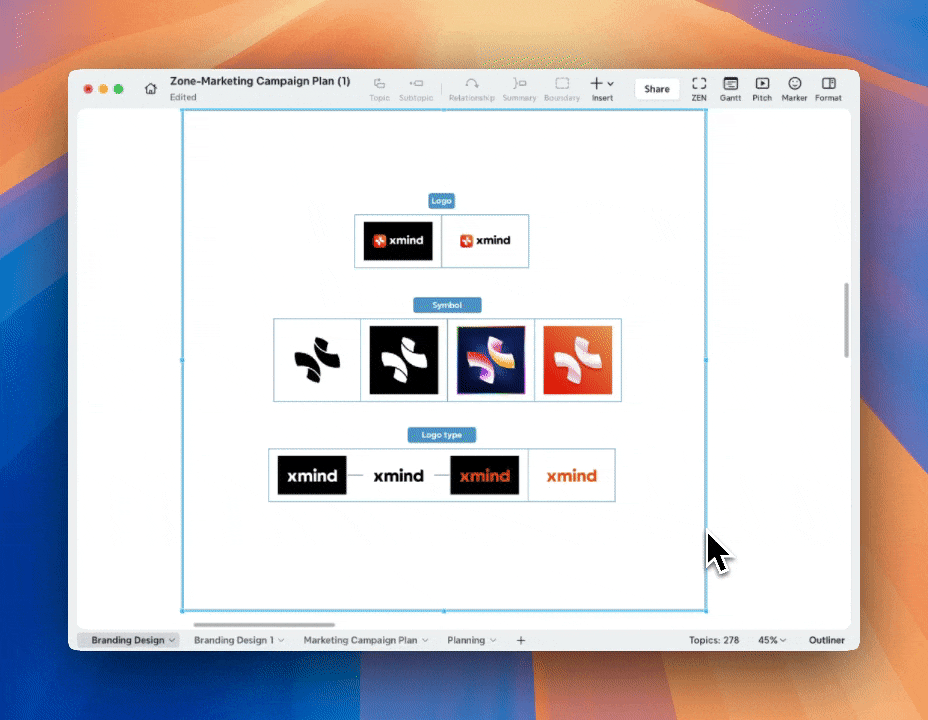This screenshot has width=928, height=720.
Task: Open Branding Design tab chevron menu
Action: 172,641
